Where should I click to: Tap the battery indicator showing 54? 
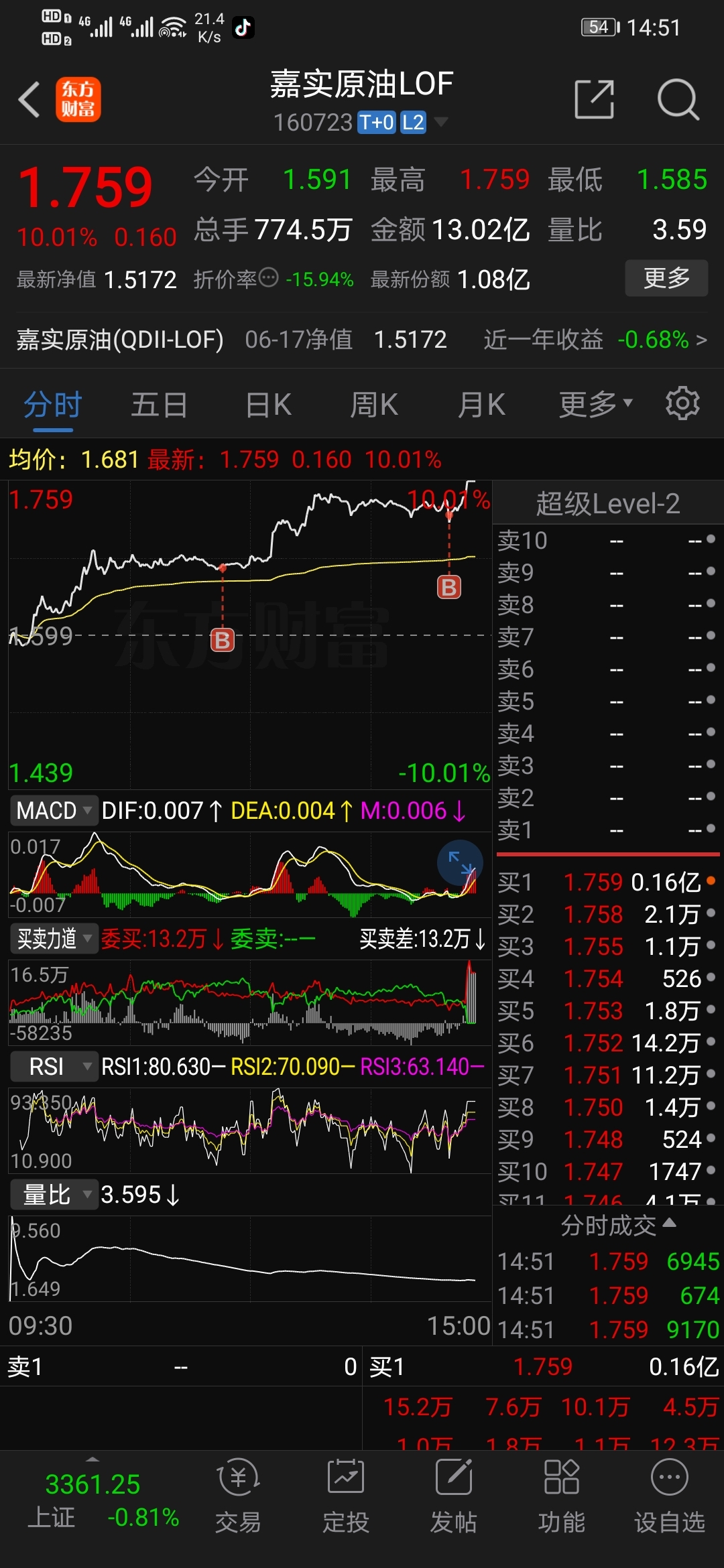pyautogui.click(x=601, y=27)
